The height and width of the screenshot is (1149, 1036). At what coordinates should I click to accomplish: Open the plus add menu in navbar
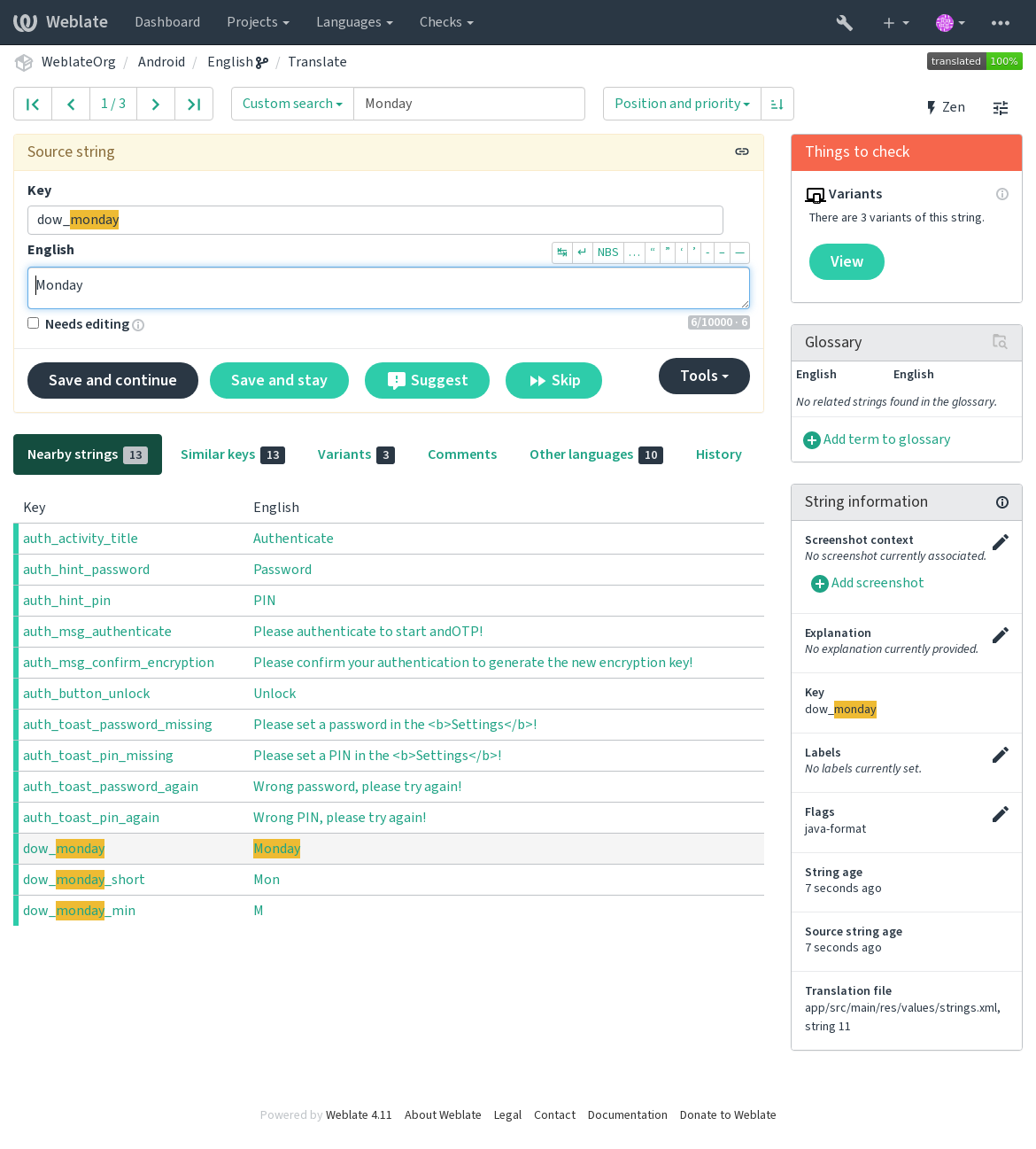[x=896, y=22]
